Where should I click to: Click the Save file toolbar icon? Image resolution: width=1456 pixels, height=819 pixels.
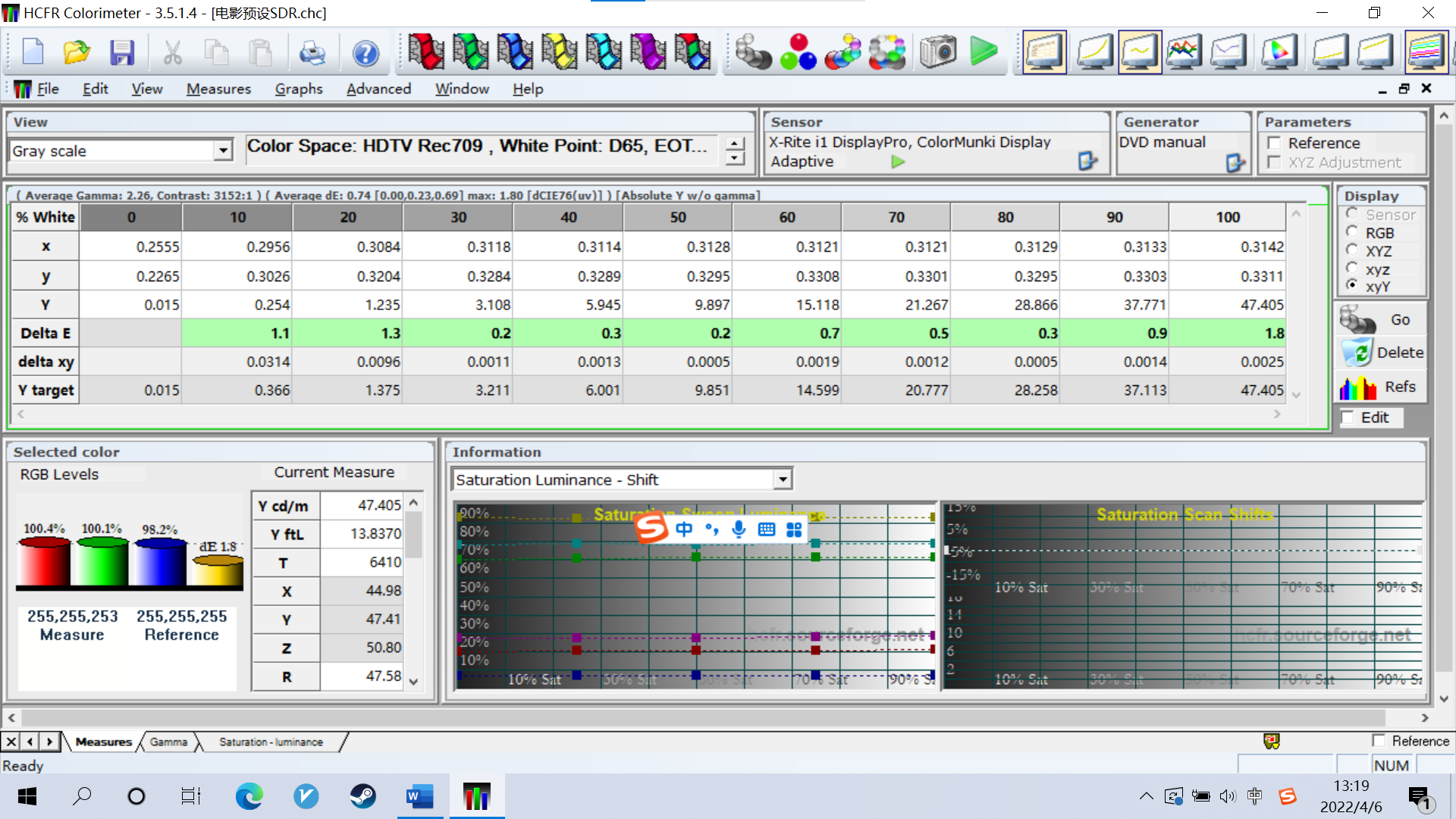(121, 52)
